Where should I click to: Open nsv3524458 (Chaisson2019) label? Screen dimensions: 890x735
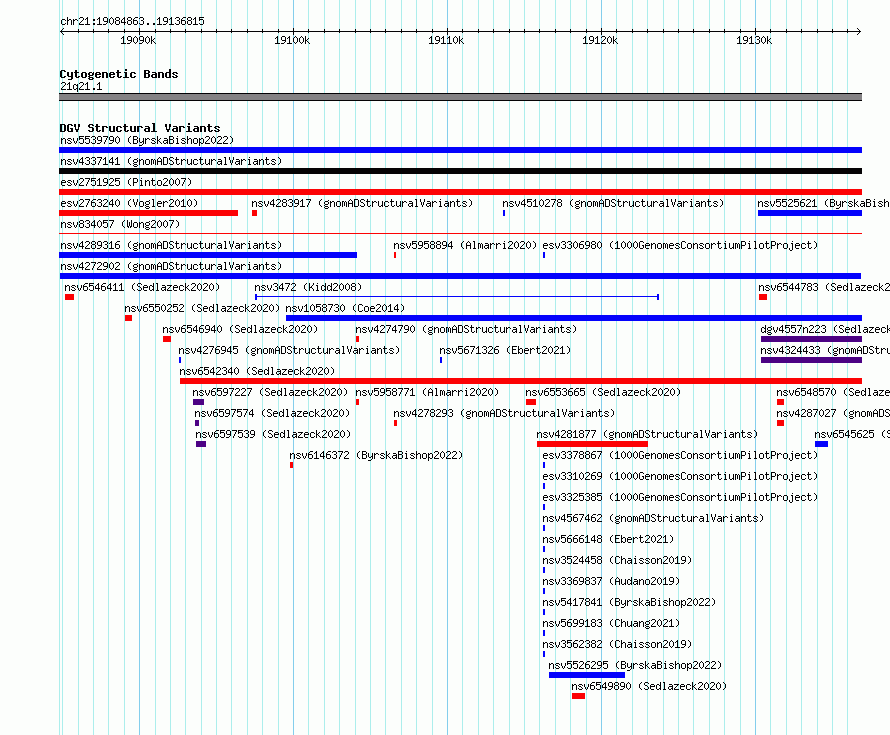(x=618, y=560)
